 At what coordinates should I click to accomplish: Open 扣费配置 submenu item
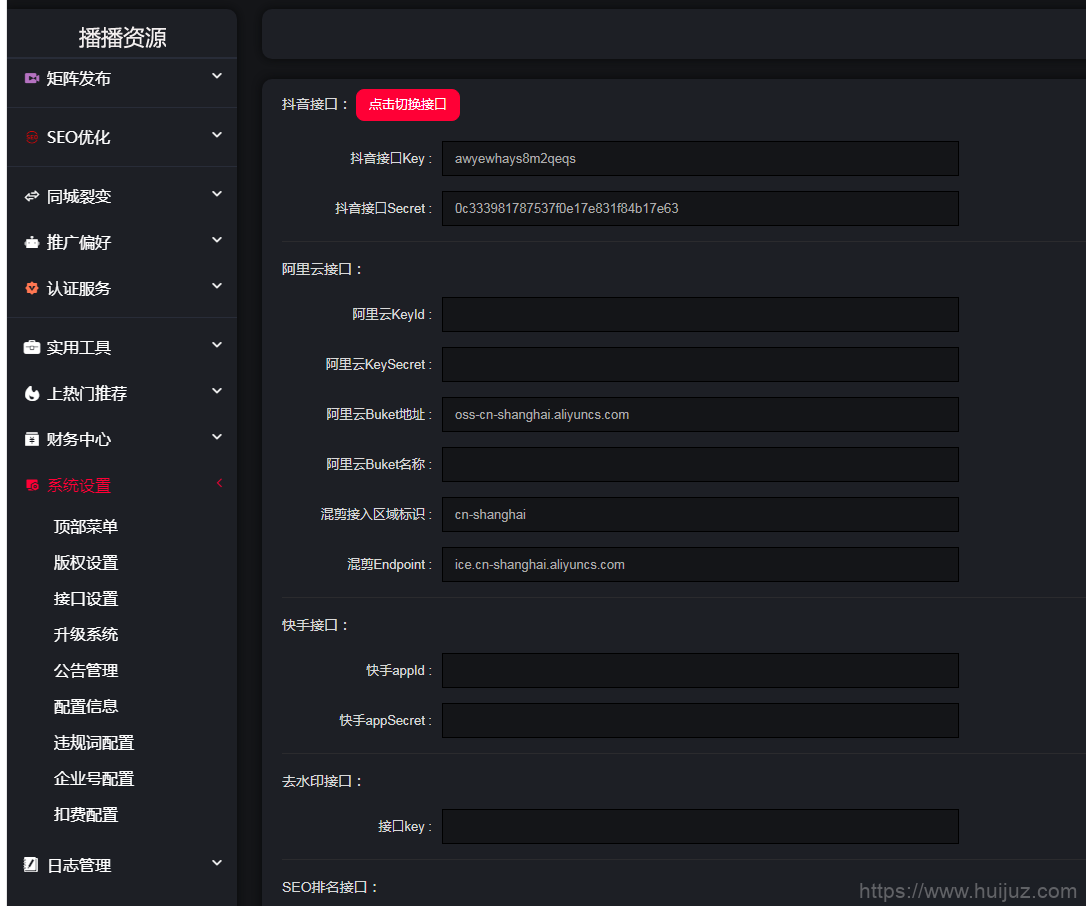tap(86, 815)
